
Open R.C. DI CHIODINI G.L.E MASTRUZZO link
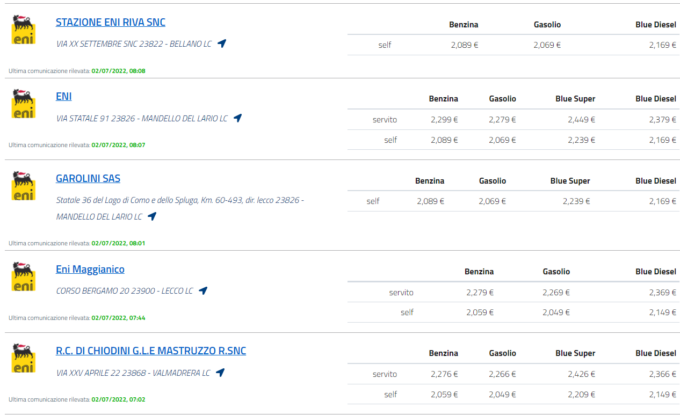click(x=151, y=351)
